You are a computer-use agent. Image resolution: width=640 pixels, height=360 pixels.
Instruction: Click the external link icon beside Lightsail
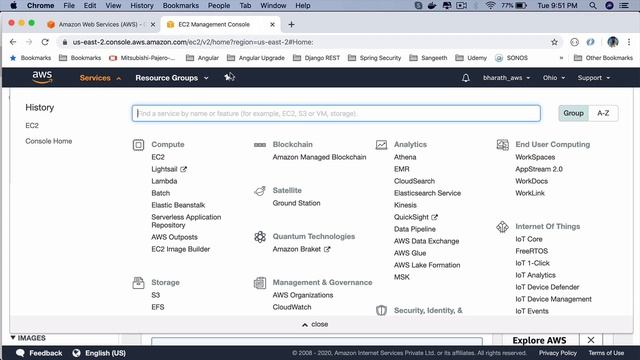(x=183, y=169)
